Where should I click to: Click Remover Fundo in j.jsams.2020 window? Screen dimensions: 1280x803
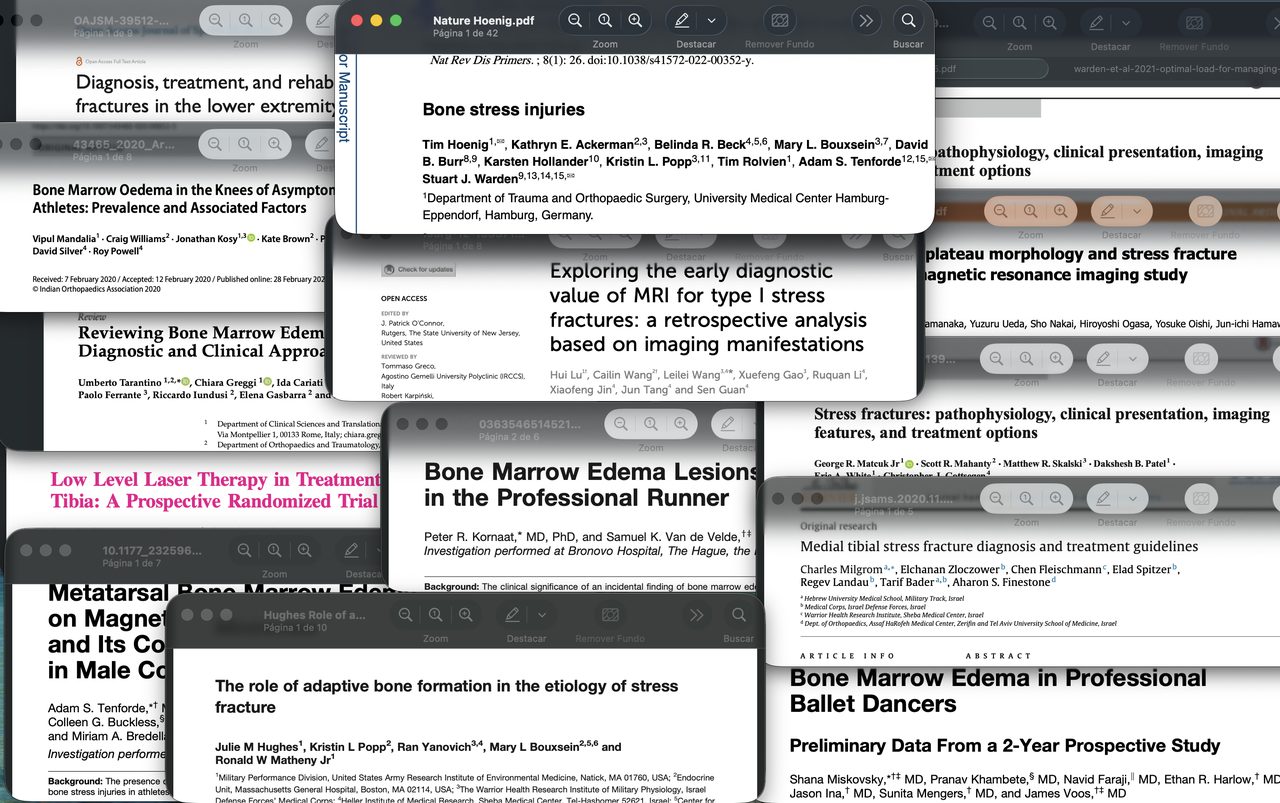[1200, 498]
